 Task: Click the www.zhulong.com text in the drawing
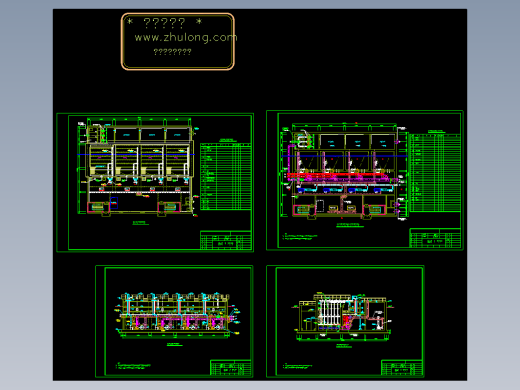186,37
